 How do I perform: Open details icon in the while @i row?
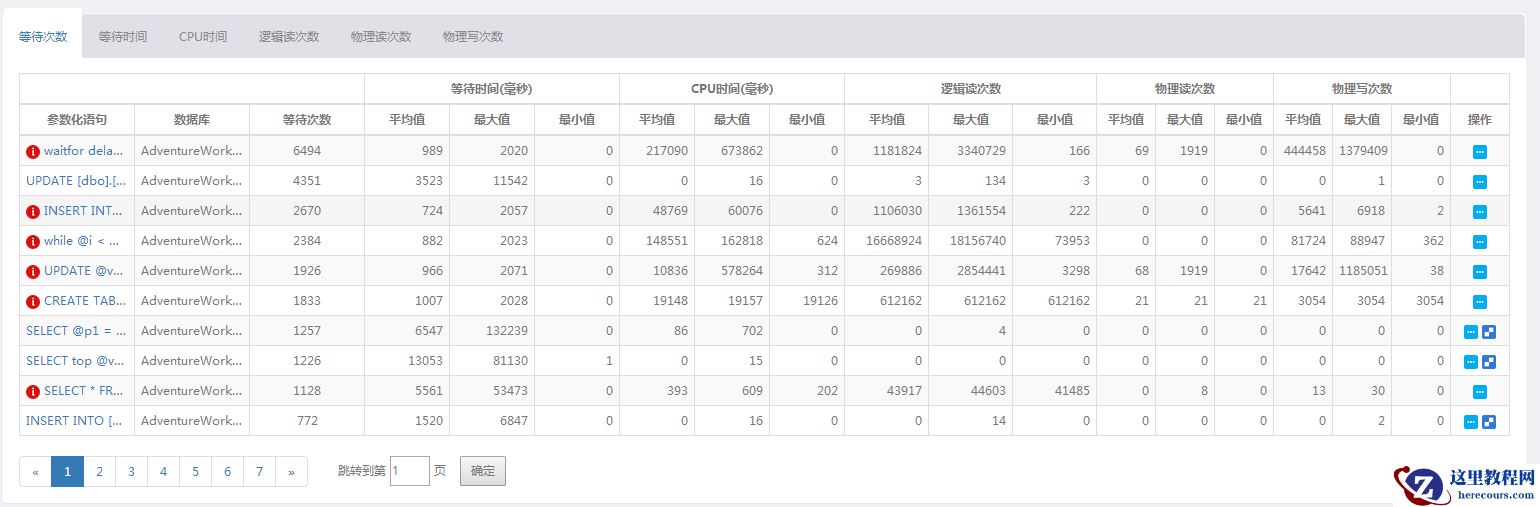tap(1480, 242)
